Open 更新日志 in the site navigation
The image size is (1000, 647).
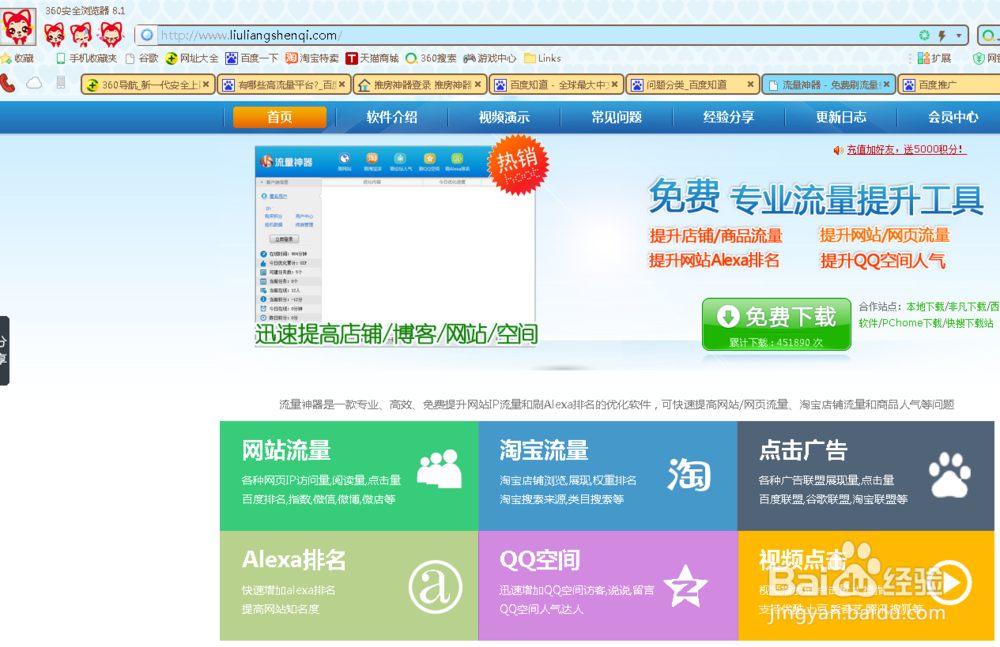[x=841, y=117]
